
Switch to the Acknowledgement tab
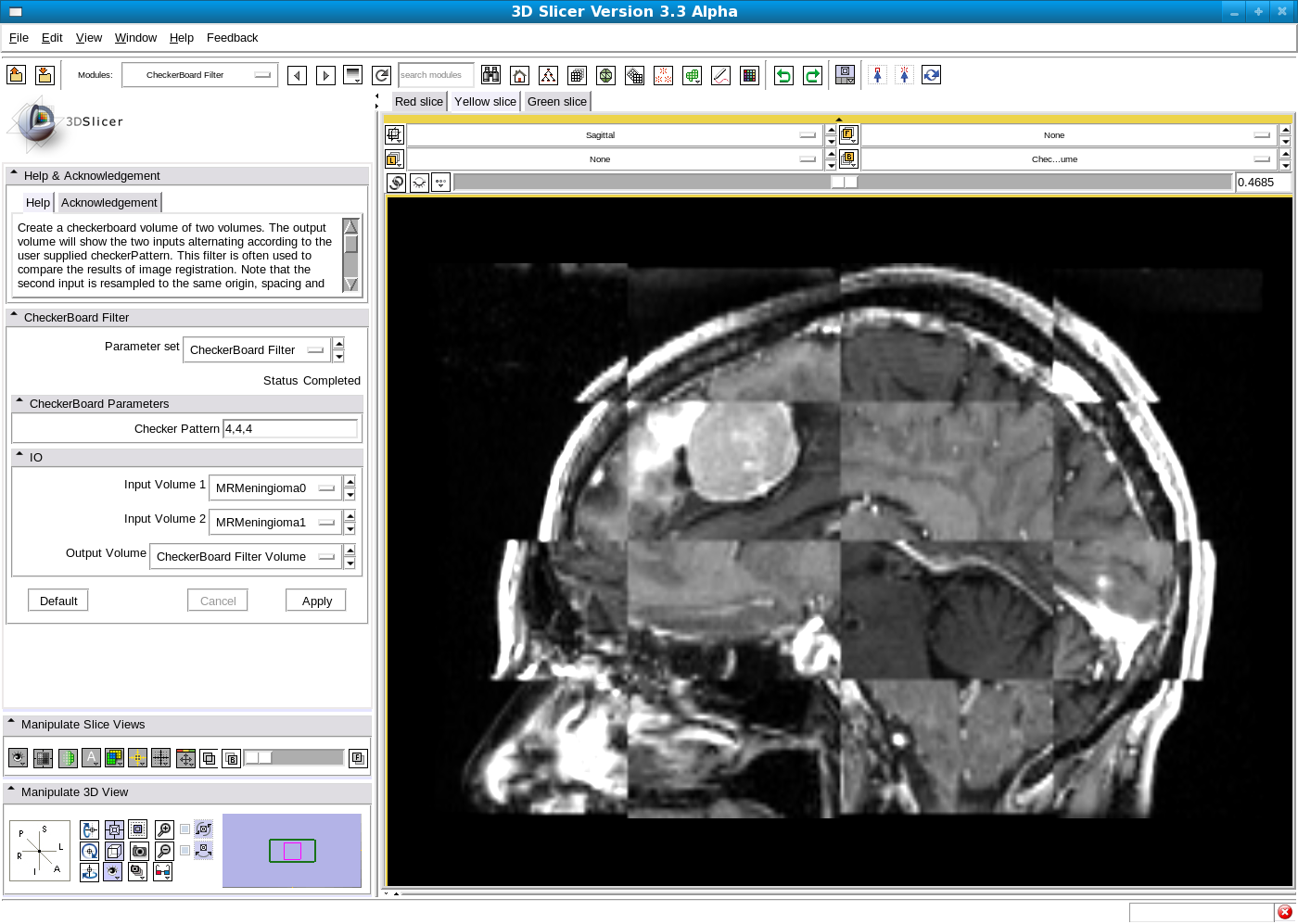tap(109, 203)
